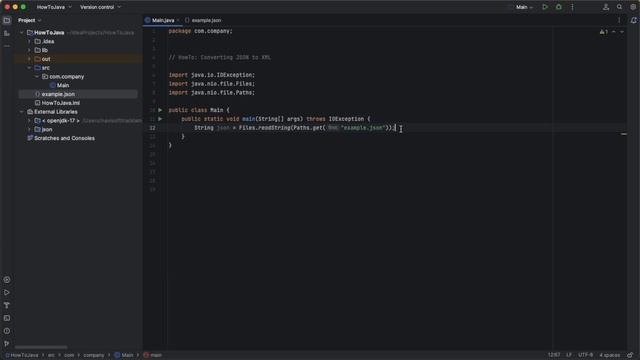Open the Run tool window icon
This screenshot has height=360, width=640.
[x=7, y=293]
